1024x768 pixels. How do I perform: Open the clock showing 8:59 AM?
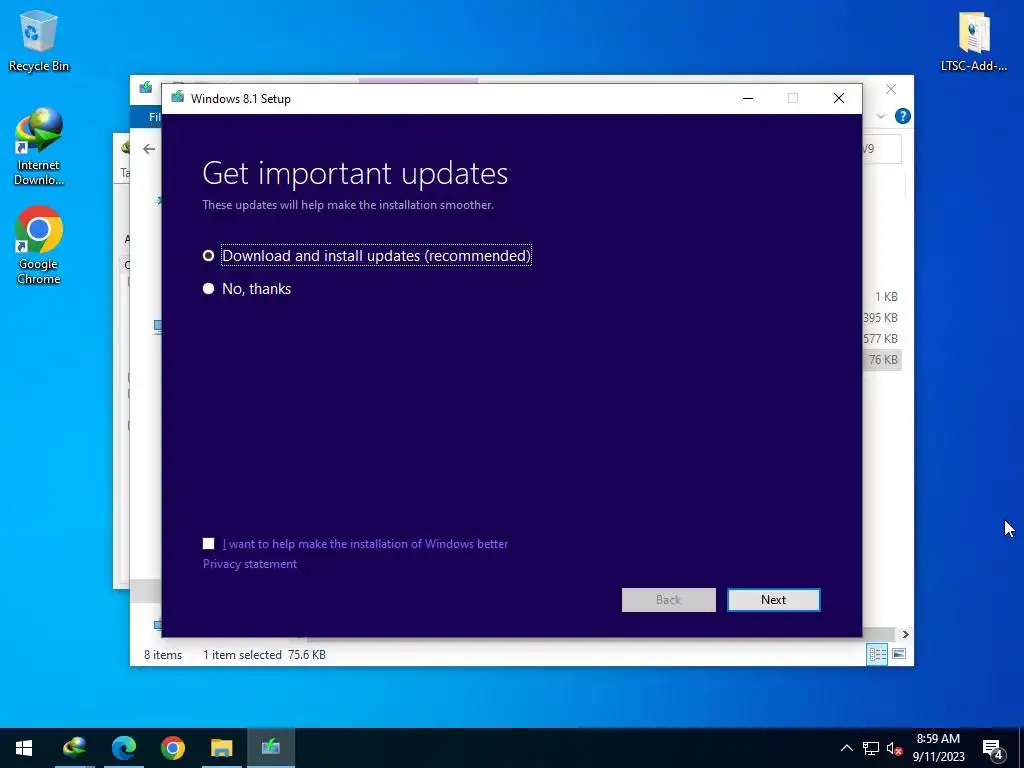point(938,748)
